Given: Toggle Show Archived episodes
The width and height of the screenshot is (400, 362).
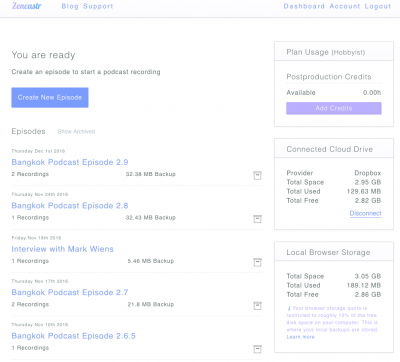Looking at the screenshot, I should pyautogui.click(x=76, y=131).
